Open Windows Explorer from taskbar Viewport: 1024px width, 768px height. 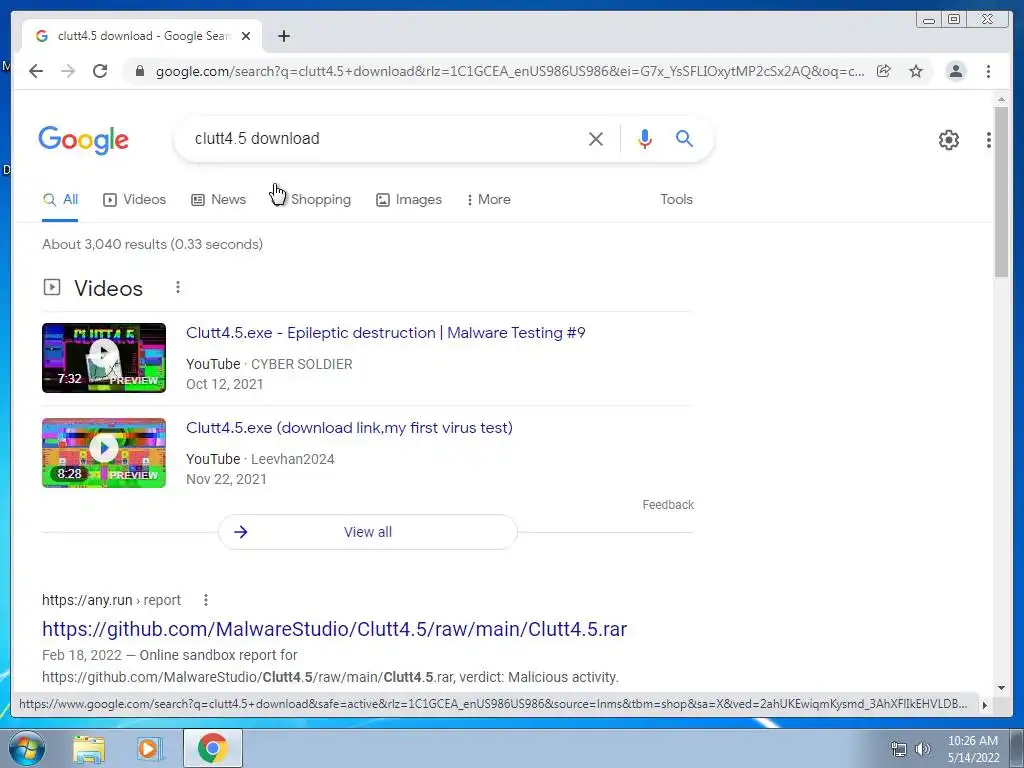(89, 748)
